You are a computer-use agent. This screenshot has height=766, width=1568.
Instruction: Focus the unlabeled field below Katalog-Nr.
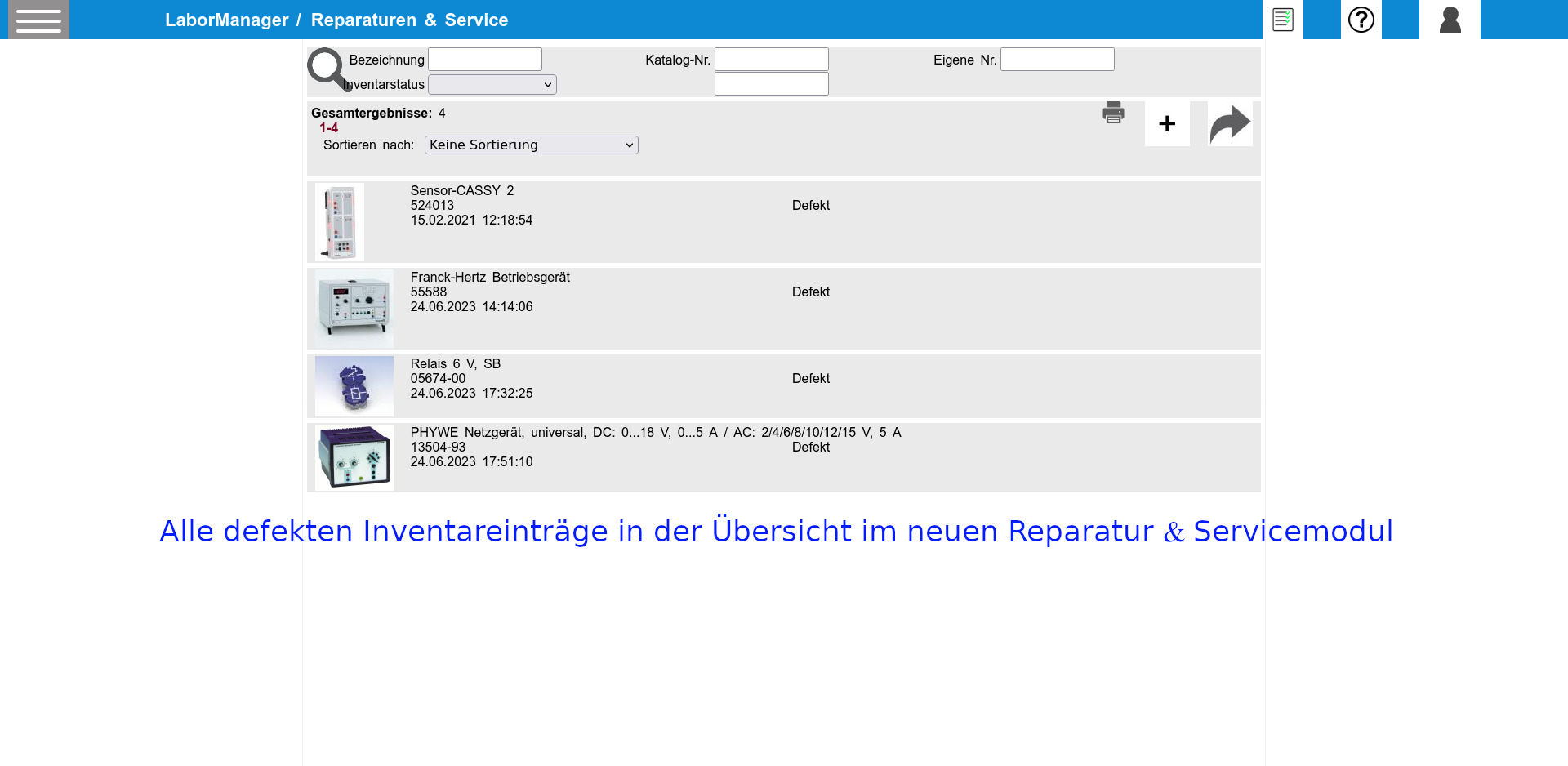tap(772, 84)
